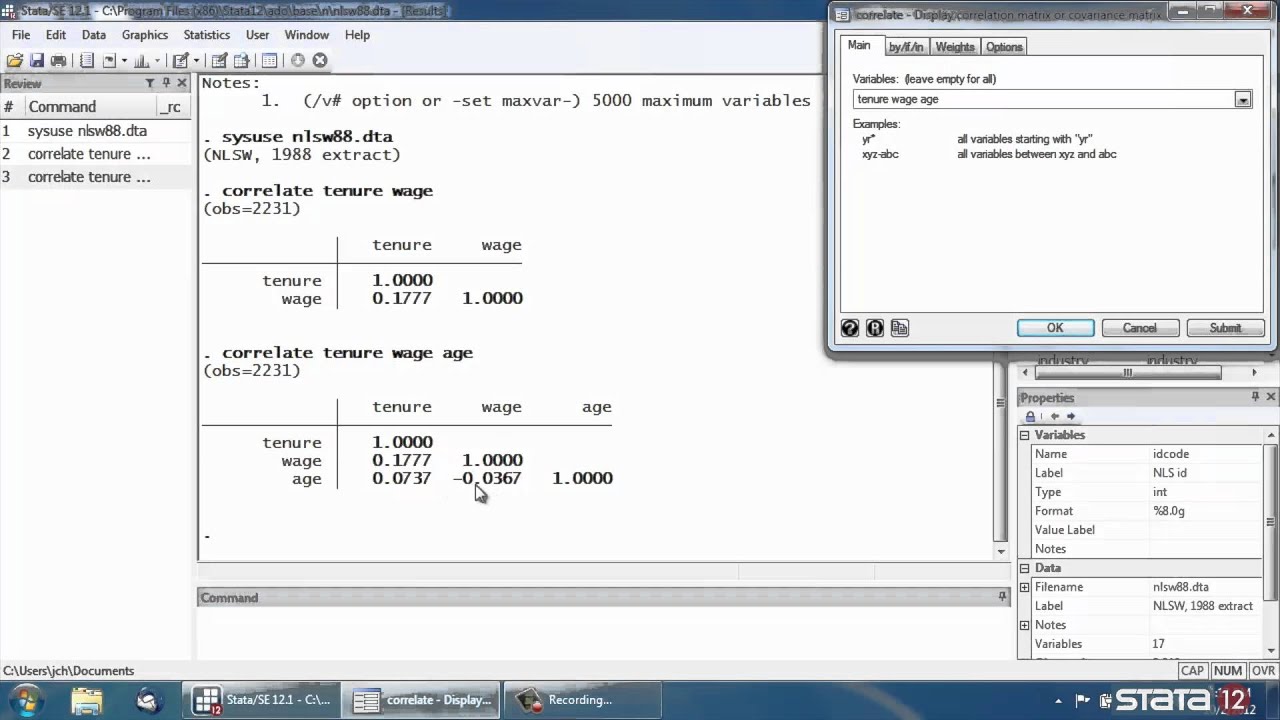The height and width of the screenshot is (720, 1280).
Task: Expand the Filename property row
Action: tap(1024, 587)
